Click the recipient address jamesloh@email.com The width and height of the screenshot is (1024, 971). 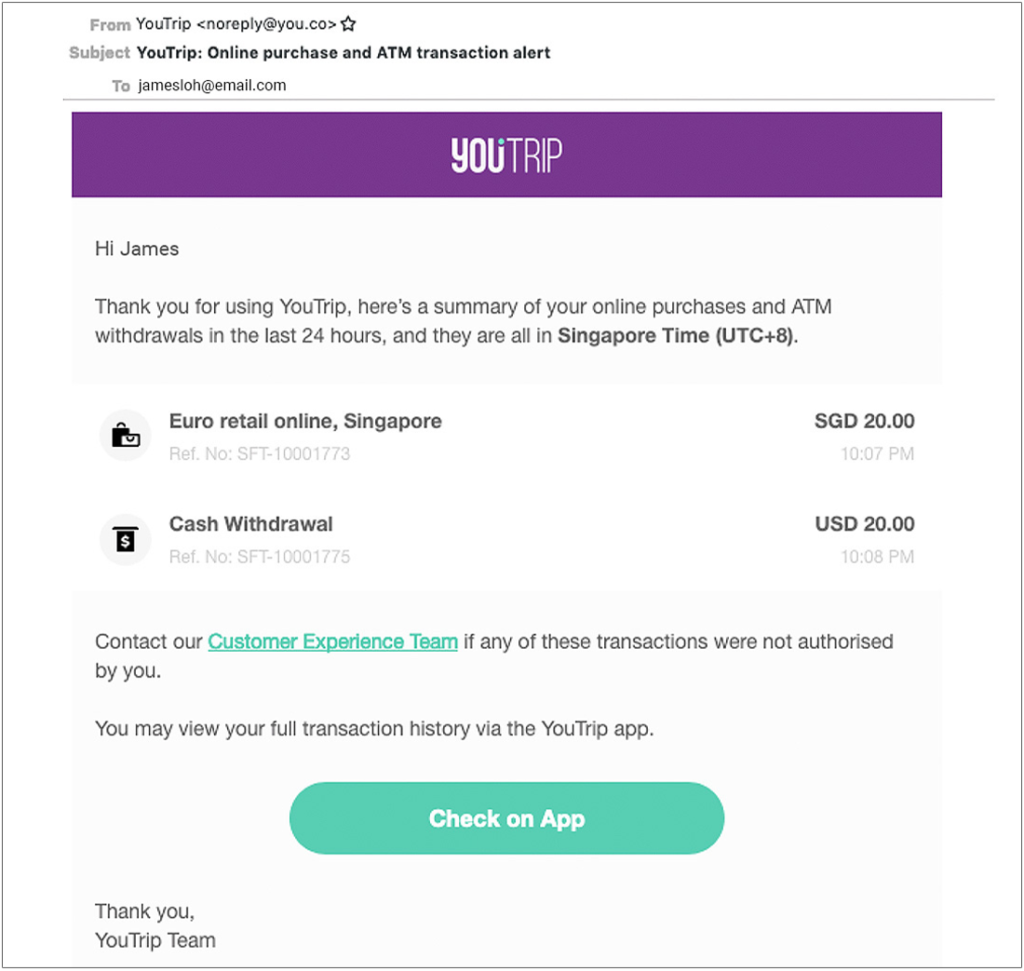(212, 86)
